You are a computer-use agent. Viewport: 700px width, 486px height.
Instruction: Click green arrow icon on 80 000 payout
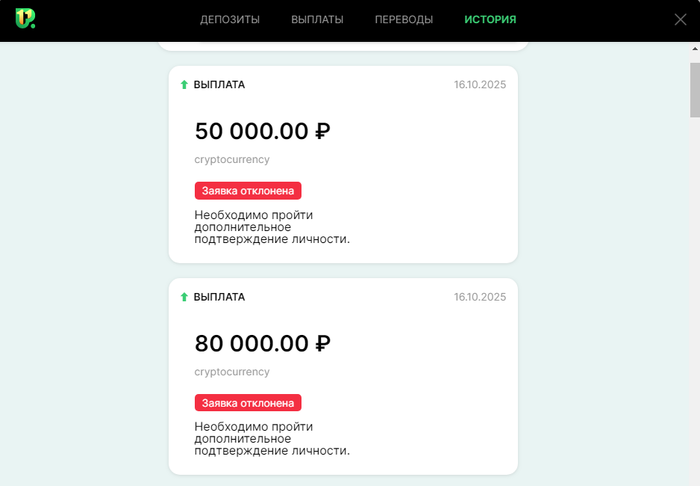pyautogui.click(x=184, y=297)
